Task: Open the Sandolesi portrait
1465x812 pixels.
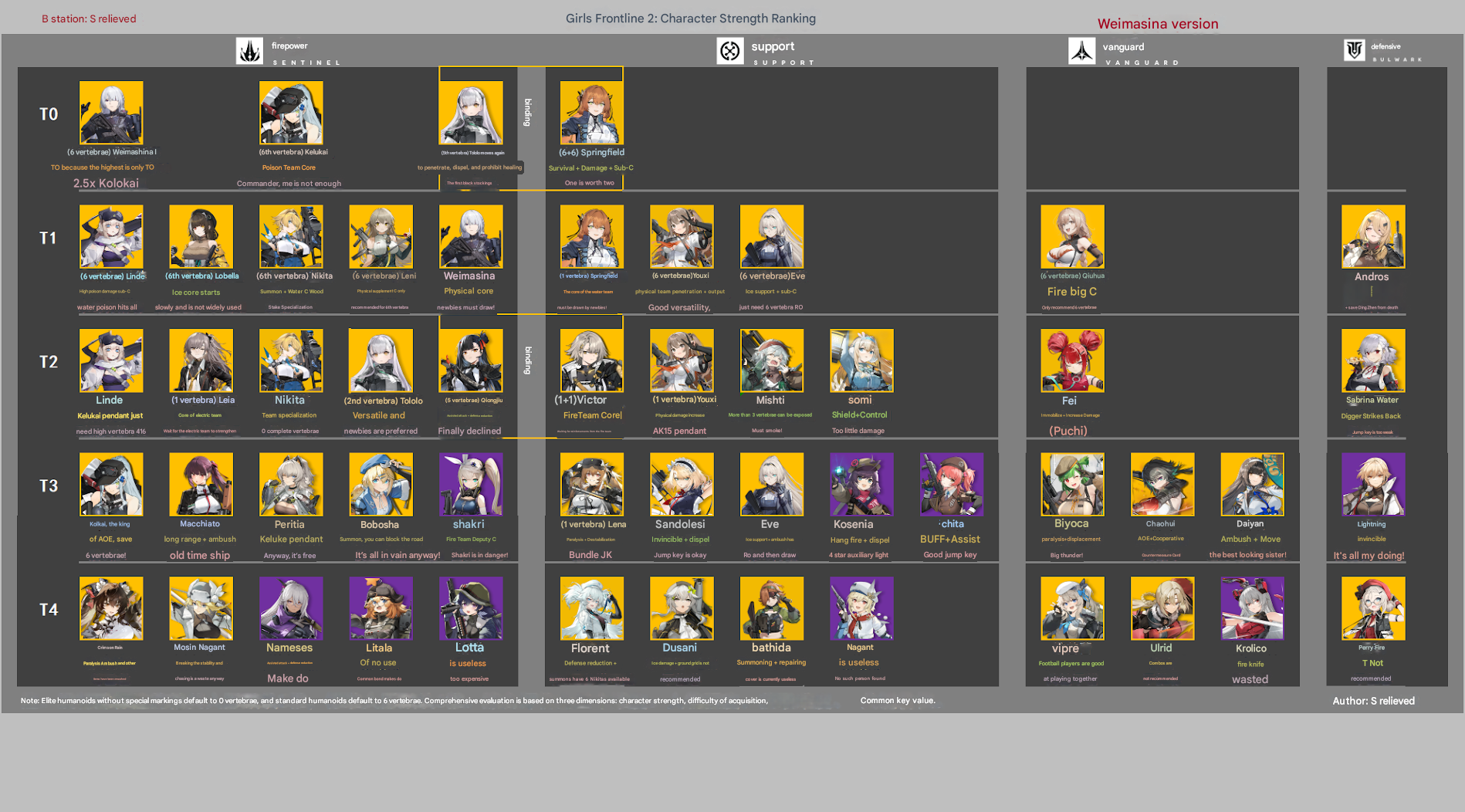Action: click(682, 484)
